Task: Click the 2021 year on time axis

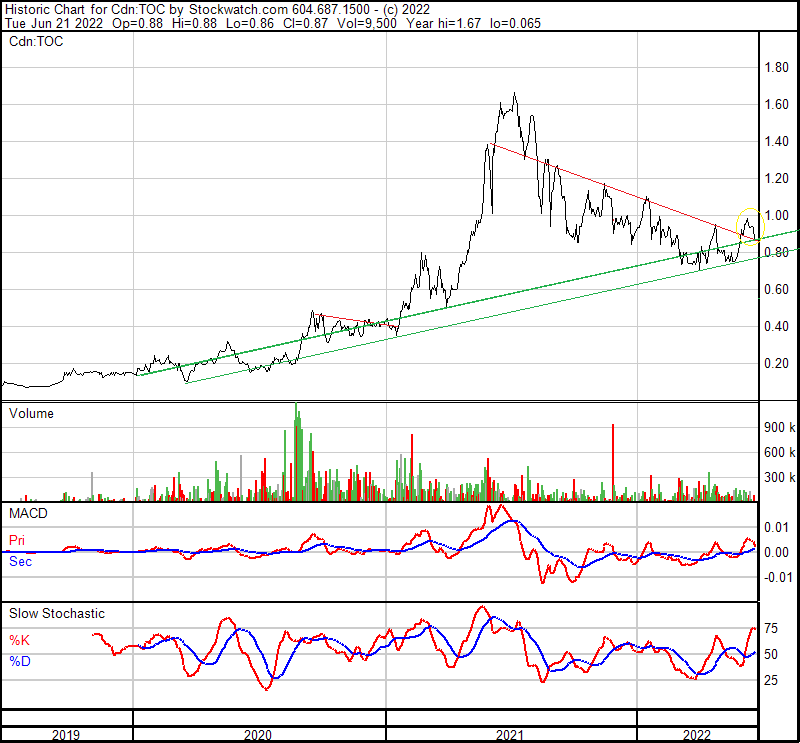Action: pyautogui.click(x=510, y=735)
